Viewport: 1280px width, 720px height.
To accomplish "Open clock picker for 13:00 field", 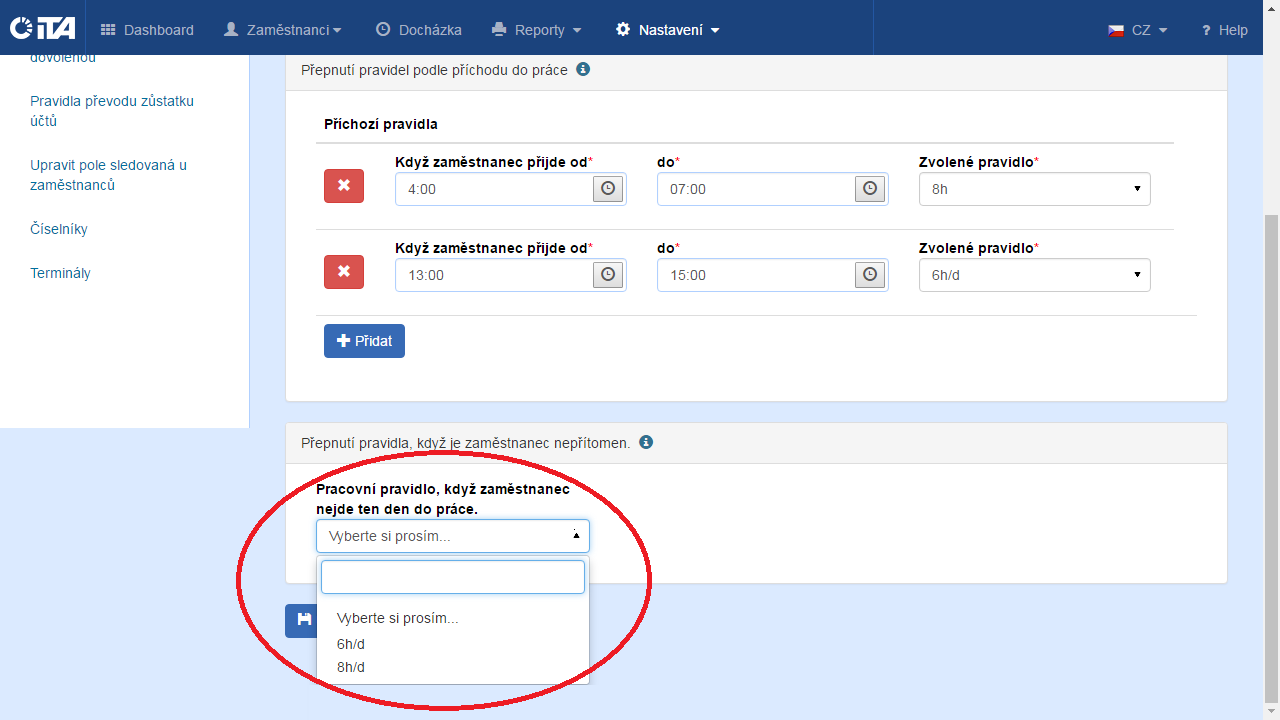I will tap(608, 275).
